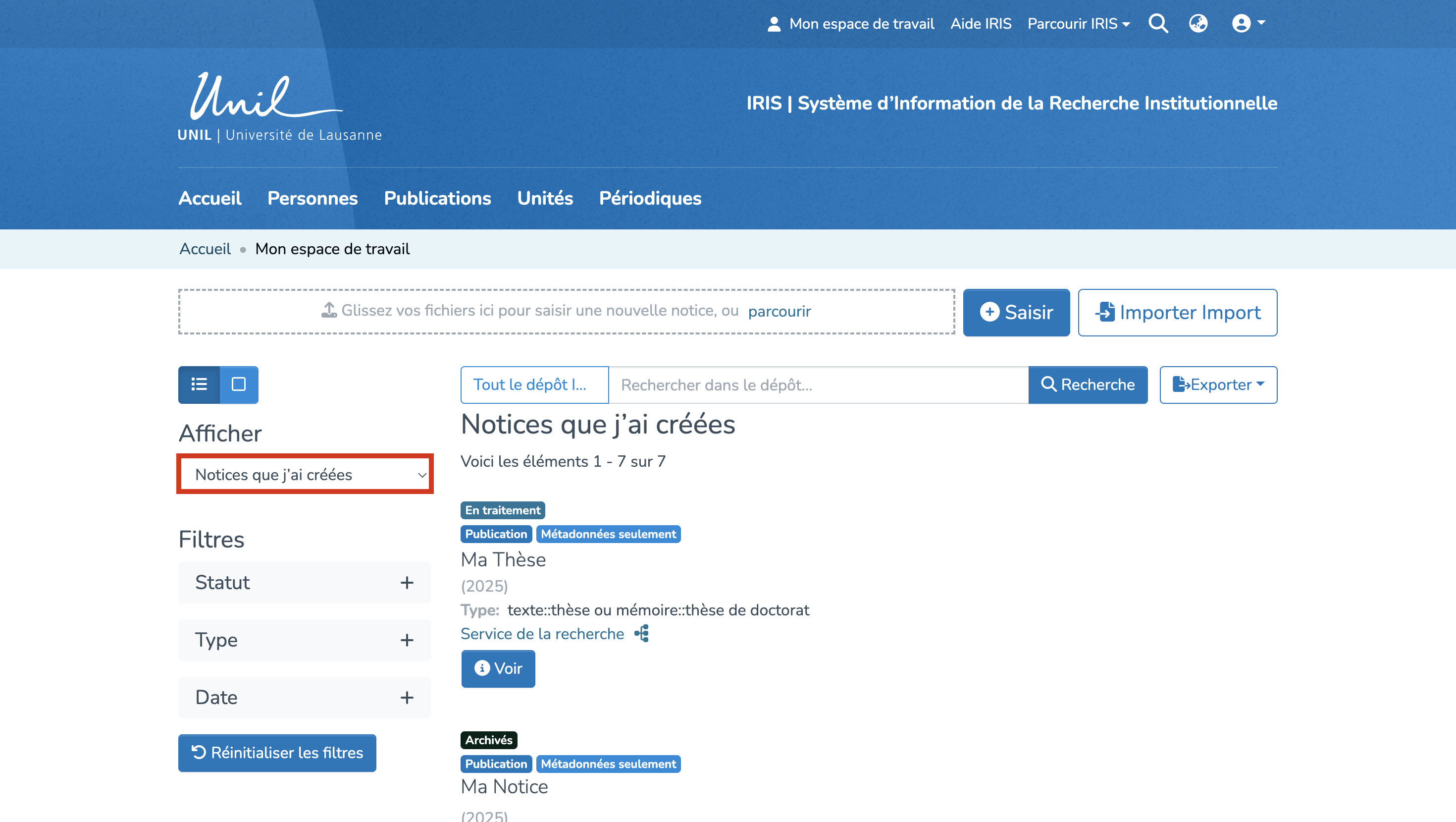This screenshot has width=1456, height=822.
Task: Expand the Date filter
Action: pos(304,697)
